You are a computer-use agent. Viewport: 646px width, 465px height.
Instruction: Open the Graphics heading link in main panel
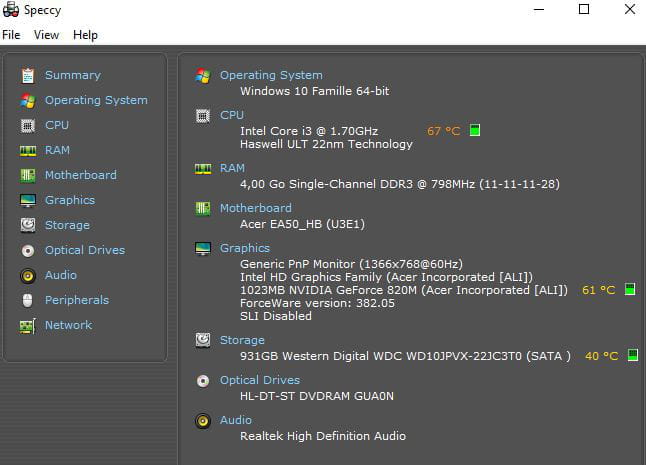point(245,248)
